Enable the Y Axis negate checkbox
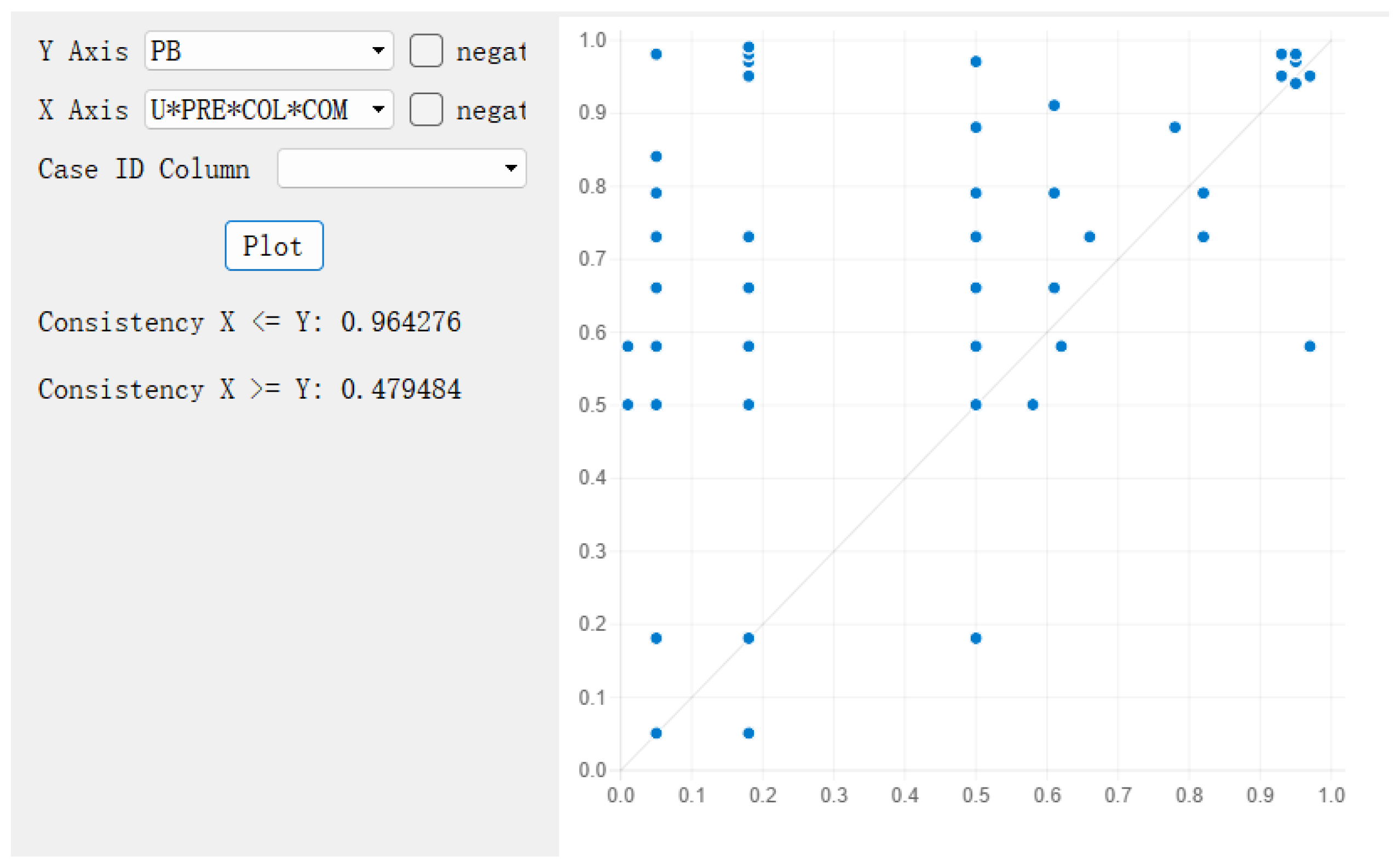 click(x=426, y=51)
